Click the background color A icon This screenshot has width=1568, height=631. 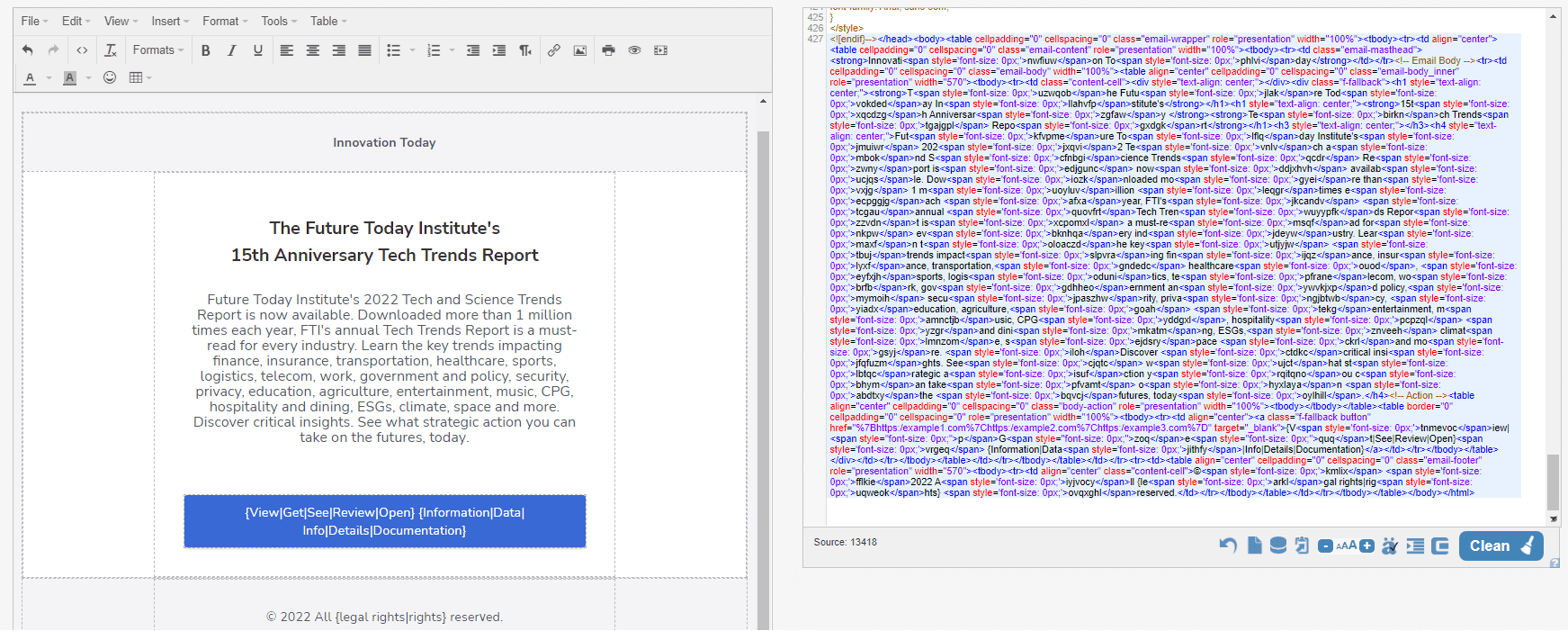point(70,77)
